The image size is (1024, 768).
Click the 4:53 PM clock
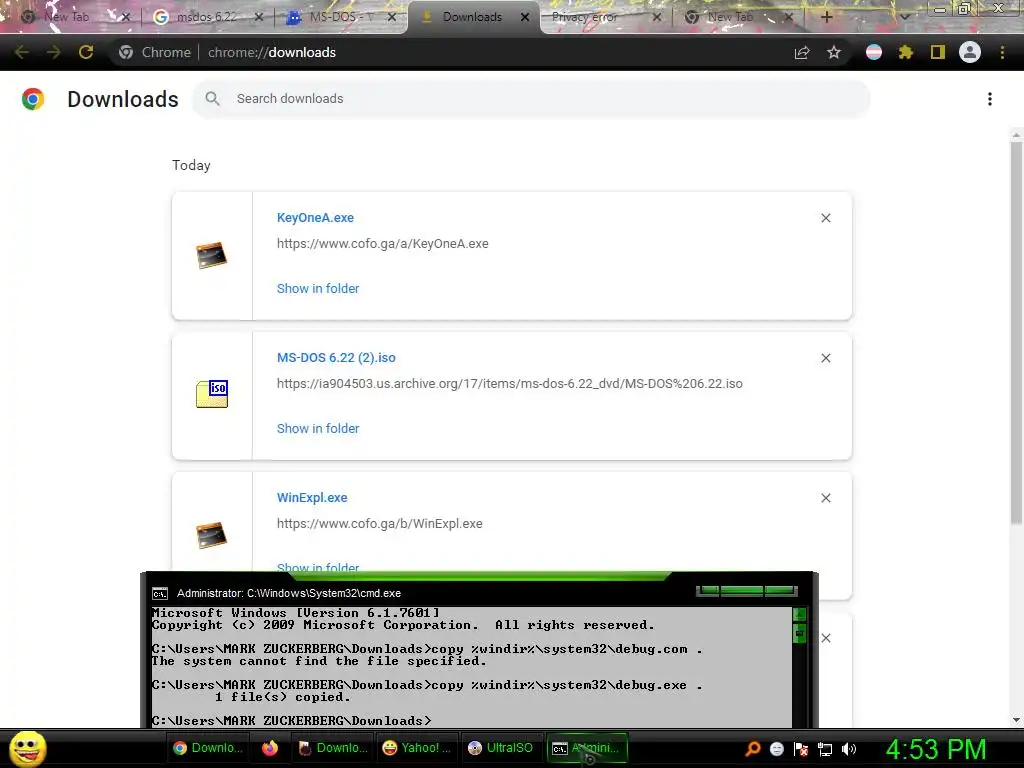pyautogui.click(x=935, y=749)
